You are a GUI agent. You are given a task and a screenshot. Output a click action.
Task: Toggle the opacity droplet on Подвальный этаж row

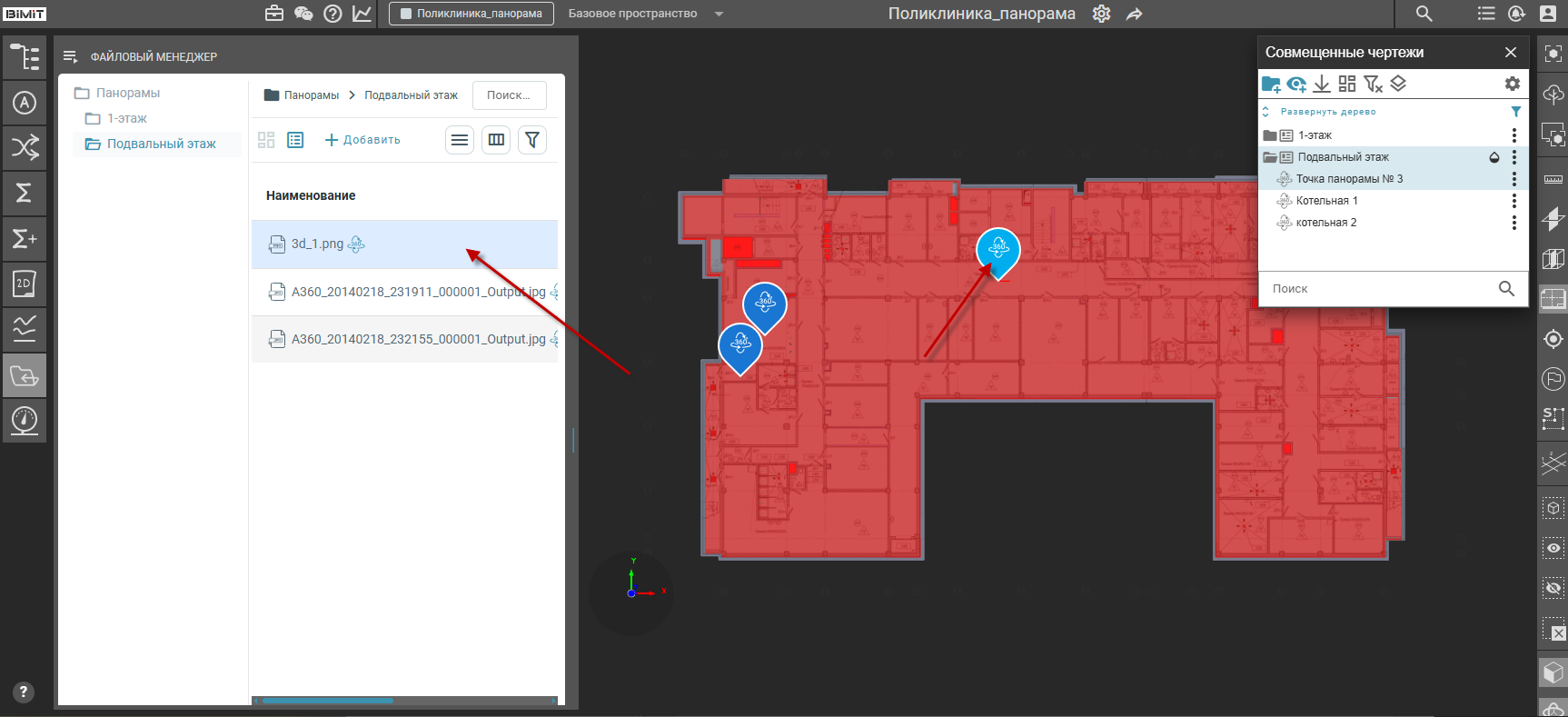tap(1494, 157)
